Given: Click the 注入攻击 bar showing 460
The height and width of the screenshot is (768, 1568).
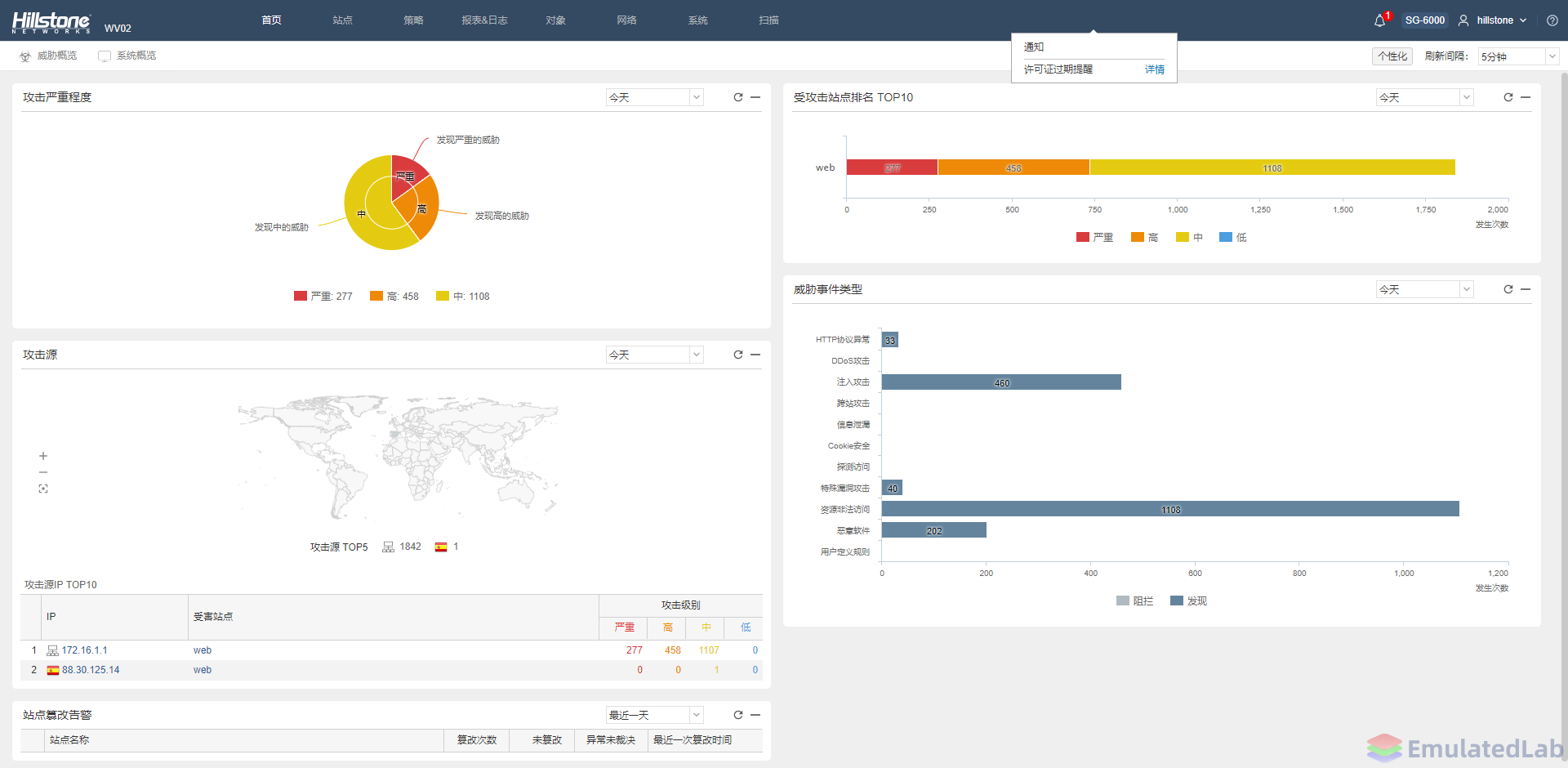Looking at the screenshot, I should (x=1001, y=382).
